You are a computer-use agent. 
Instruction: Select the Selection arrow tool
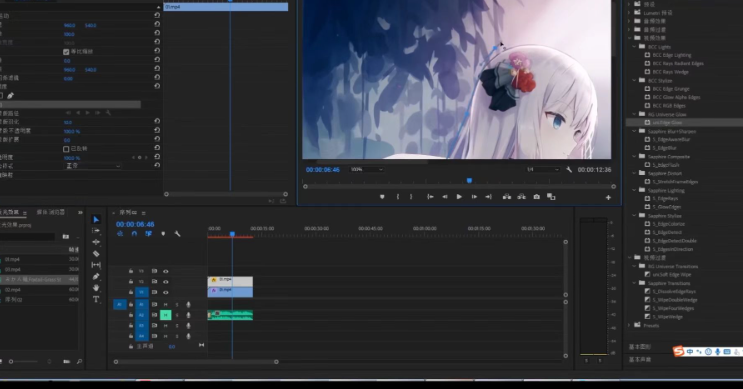(96, 219)
